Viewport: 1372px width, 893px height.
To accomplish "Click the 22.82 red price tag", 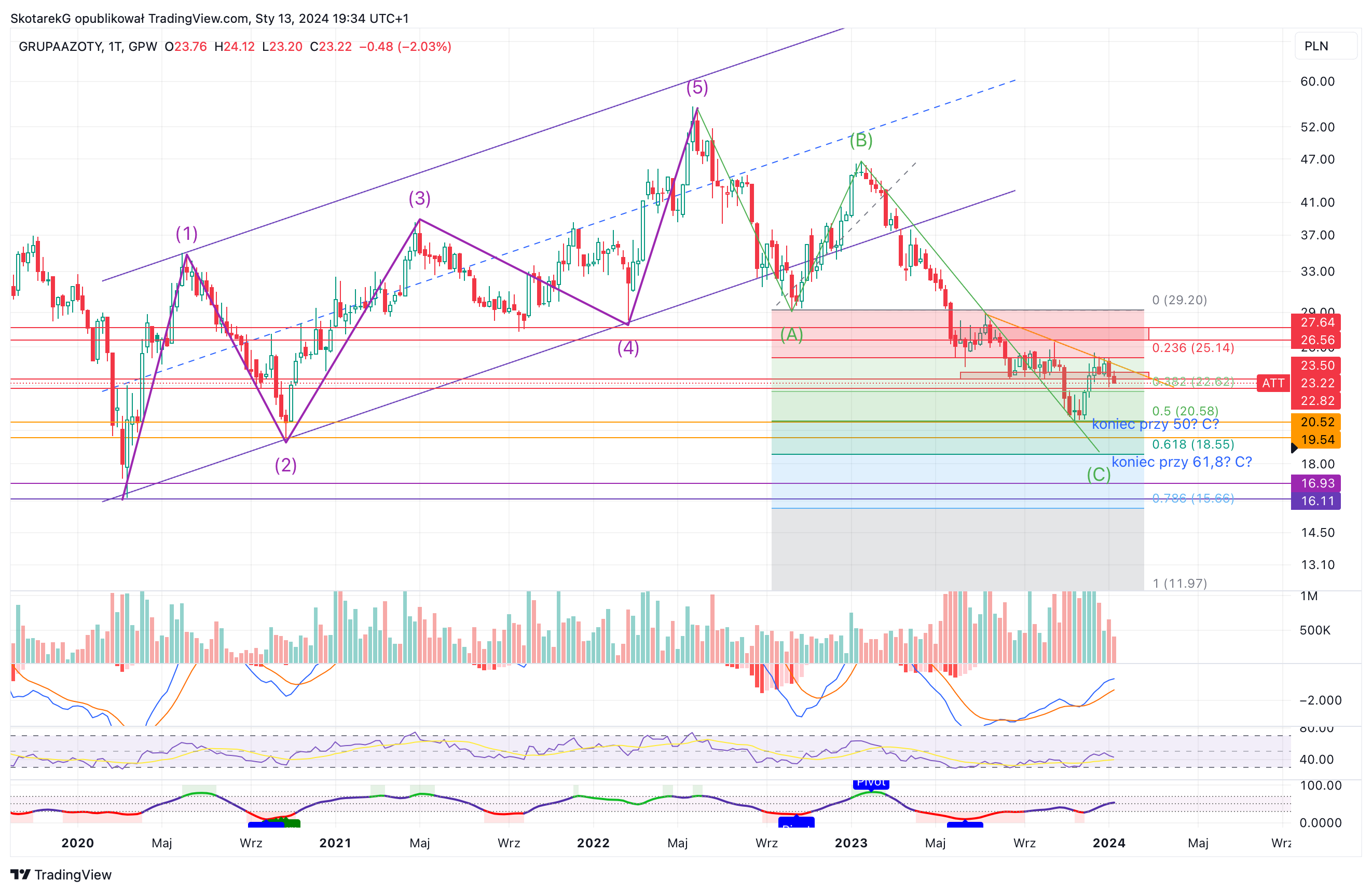I will coord(1317,401).
